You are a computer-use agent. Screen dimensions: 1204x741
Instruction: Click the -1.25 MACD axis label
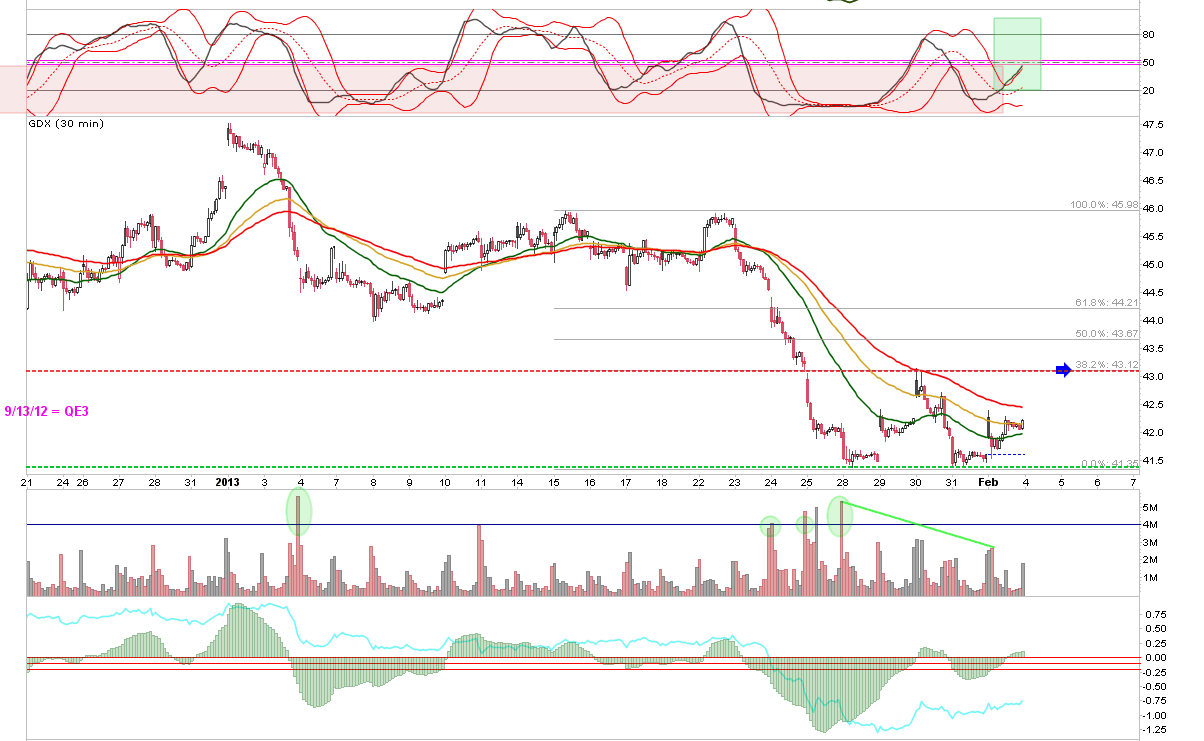point(1154,731)
